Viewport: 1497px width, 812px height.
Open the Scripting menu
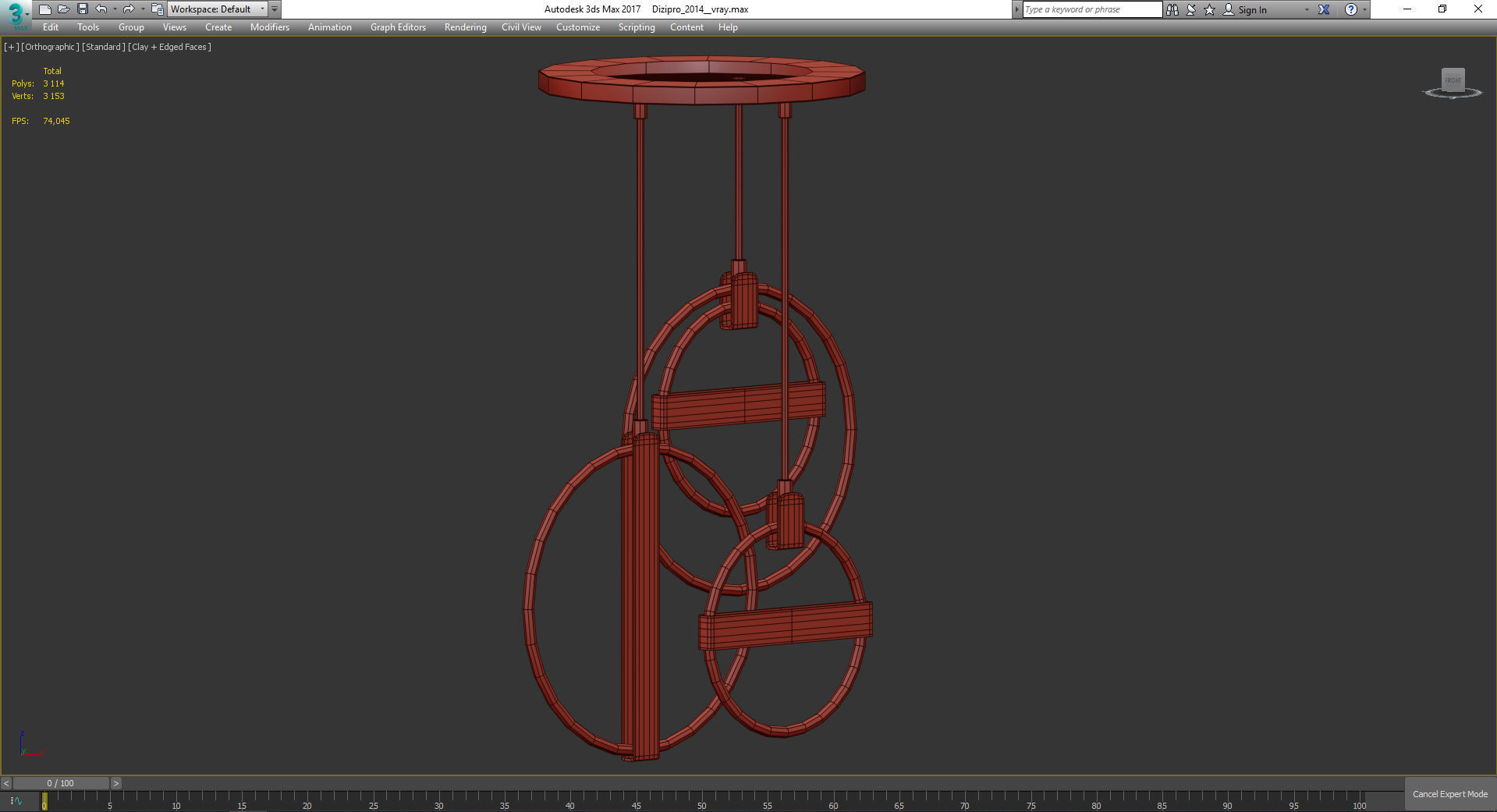tap(637, 27)
